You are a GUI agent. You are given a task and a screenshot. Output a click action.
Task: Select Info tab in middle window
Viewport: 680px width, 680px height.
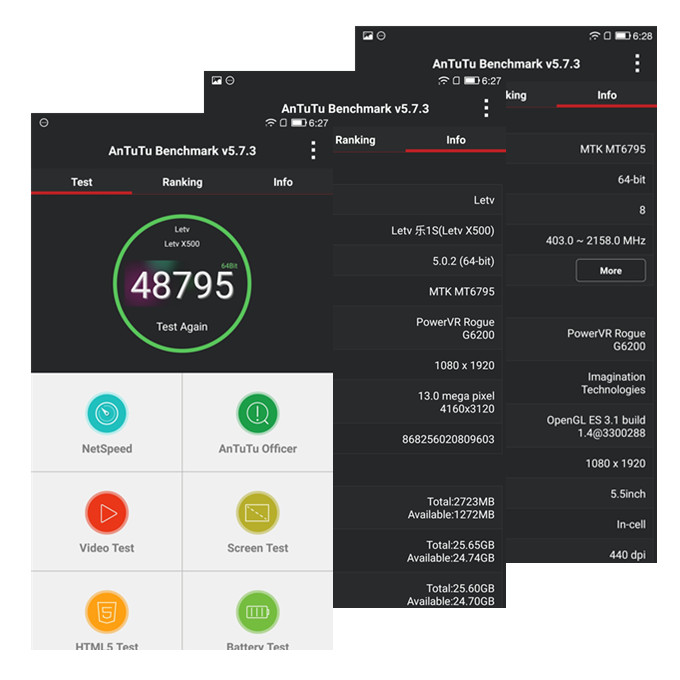[456, 140]
